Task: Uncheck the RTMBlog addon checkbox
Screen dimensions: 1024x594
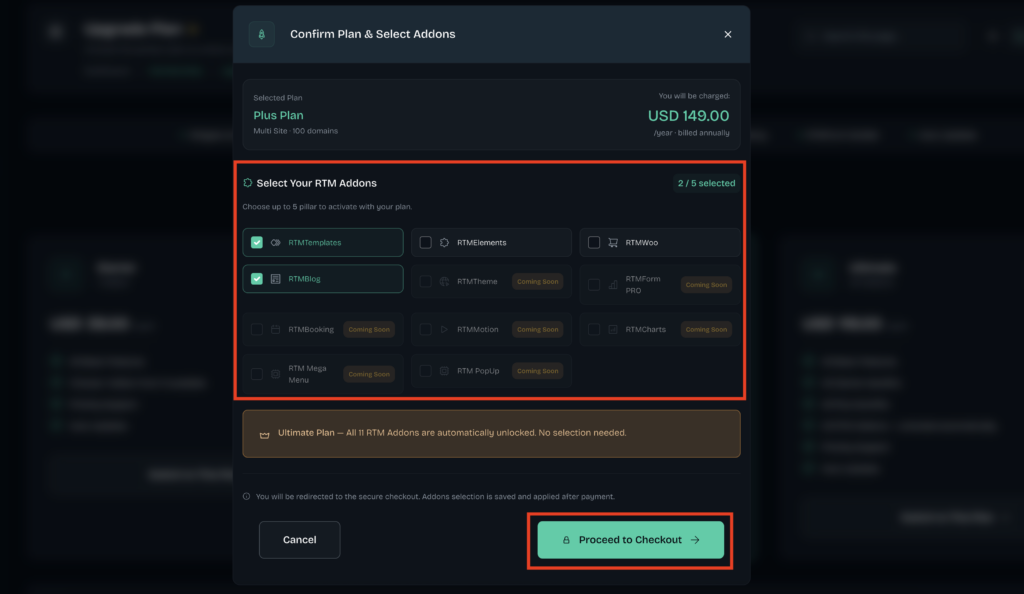Action: coord(257,279)
